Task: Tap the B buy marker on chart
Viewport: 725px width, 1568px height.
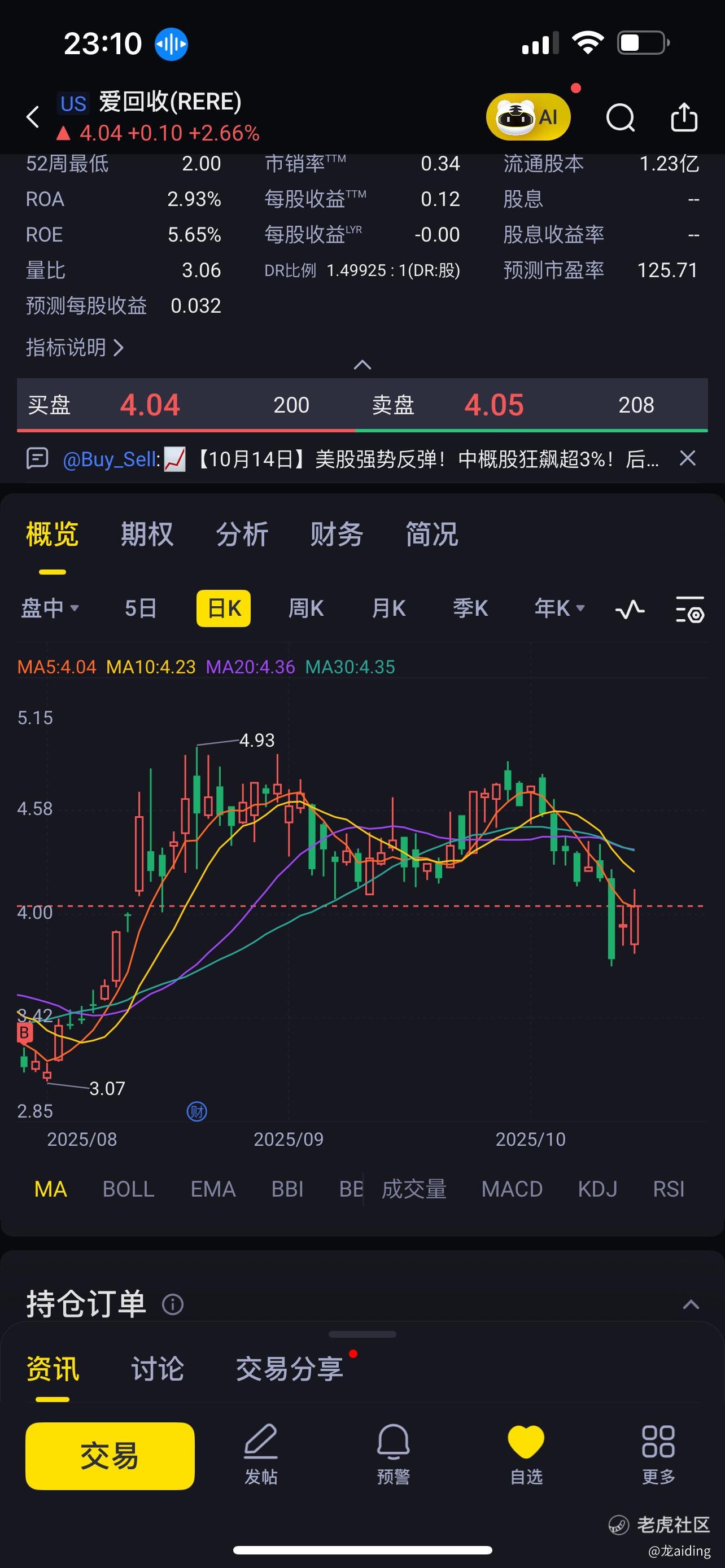Action: click(x=24, y=1032)
